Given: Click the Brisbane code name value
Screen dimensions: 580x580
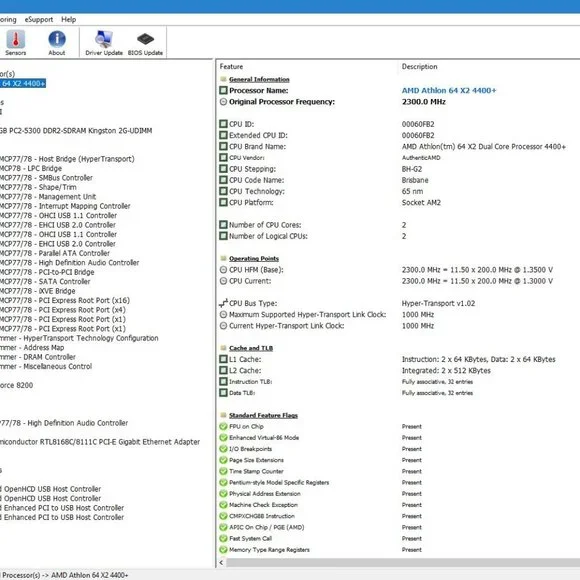Looking at the screenshot, I should [415, 180].
